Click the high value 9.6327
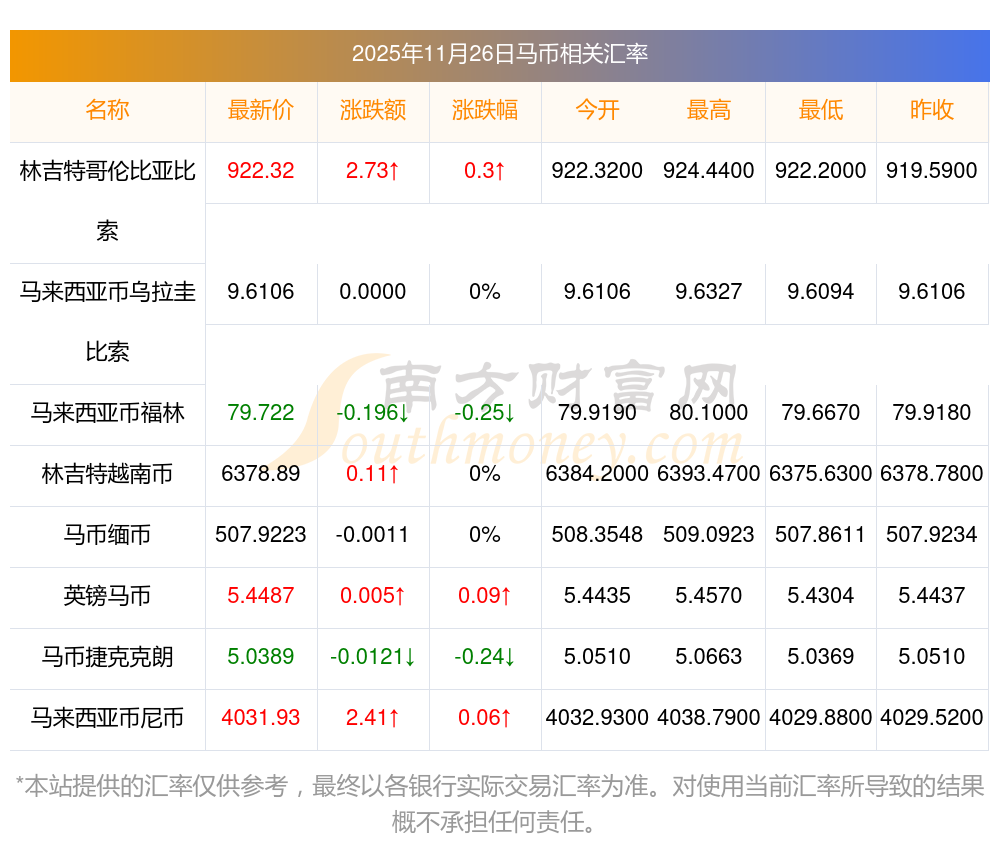Screen dimensions: 1000x853 (x=709, y=292)
